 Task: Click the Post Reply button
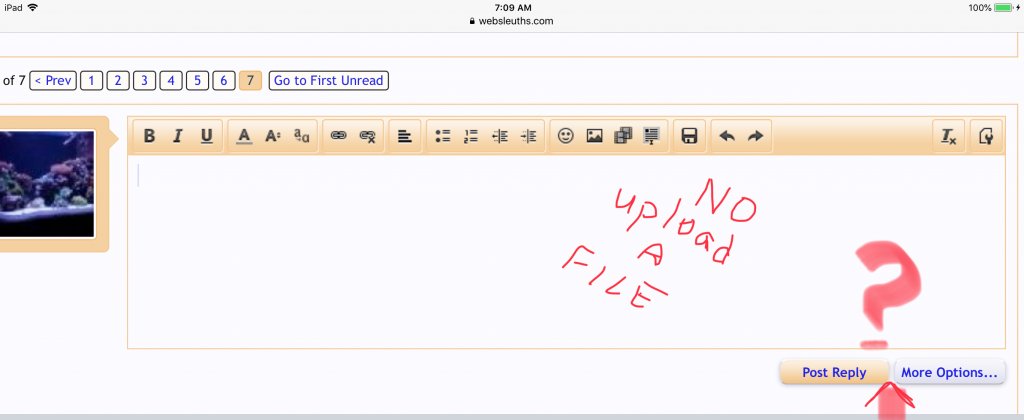coord(834,373)
